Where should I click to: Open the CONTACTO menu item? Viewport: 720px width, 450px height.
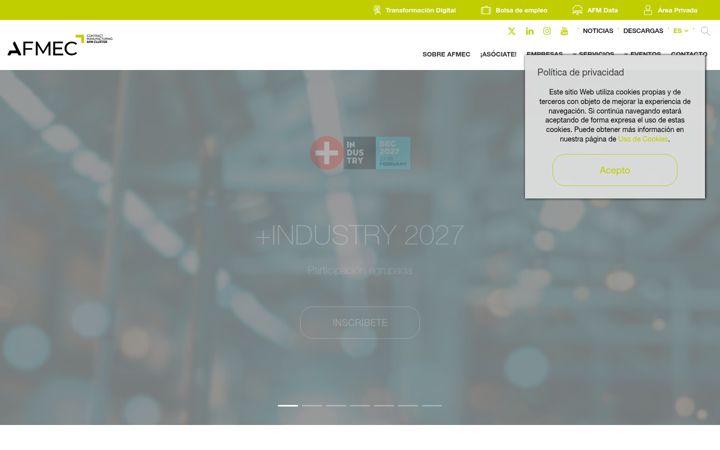[x=689, y=54]
